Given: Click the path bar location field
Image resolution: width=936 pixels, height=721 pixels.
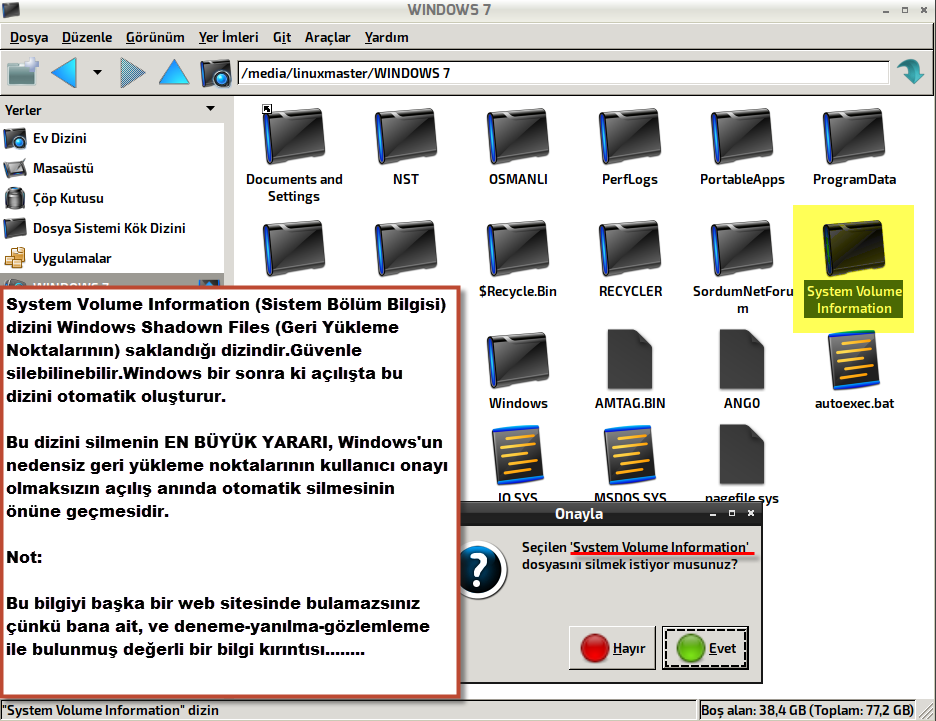Looking at the screenshot, I should 563,73.
